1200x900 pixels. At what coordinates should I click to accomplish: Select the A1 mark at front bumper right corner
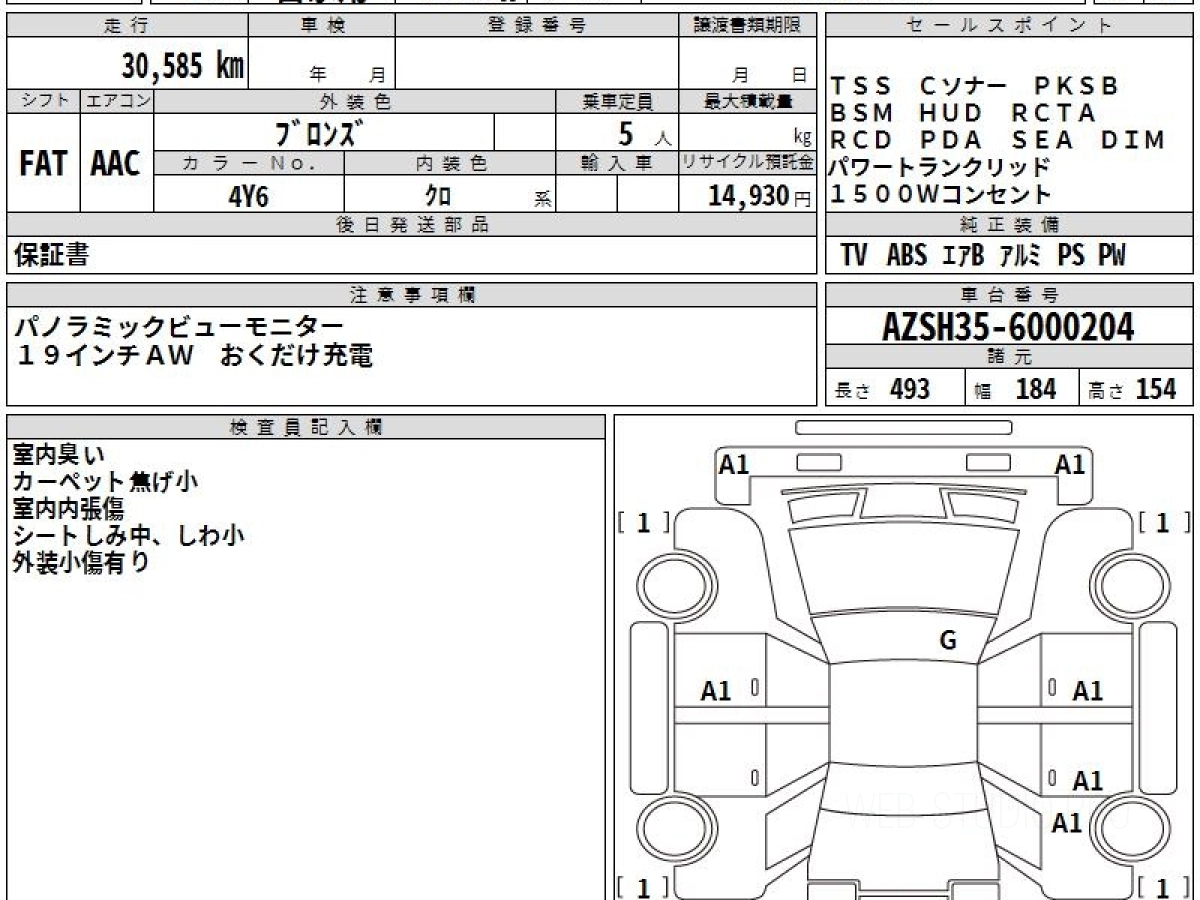click(1070, 464)
